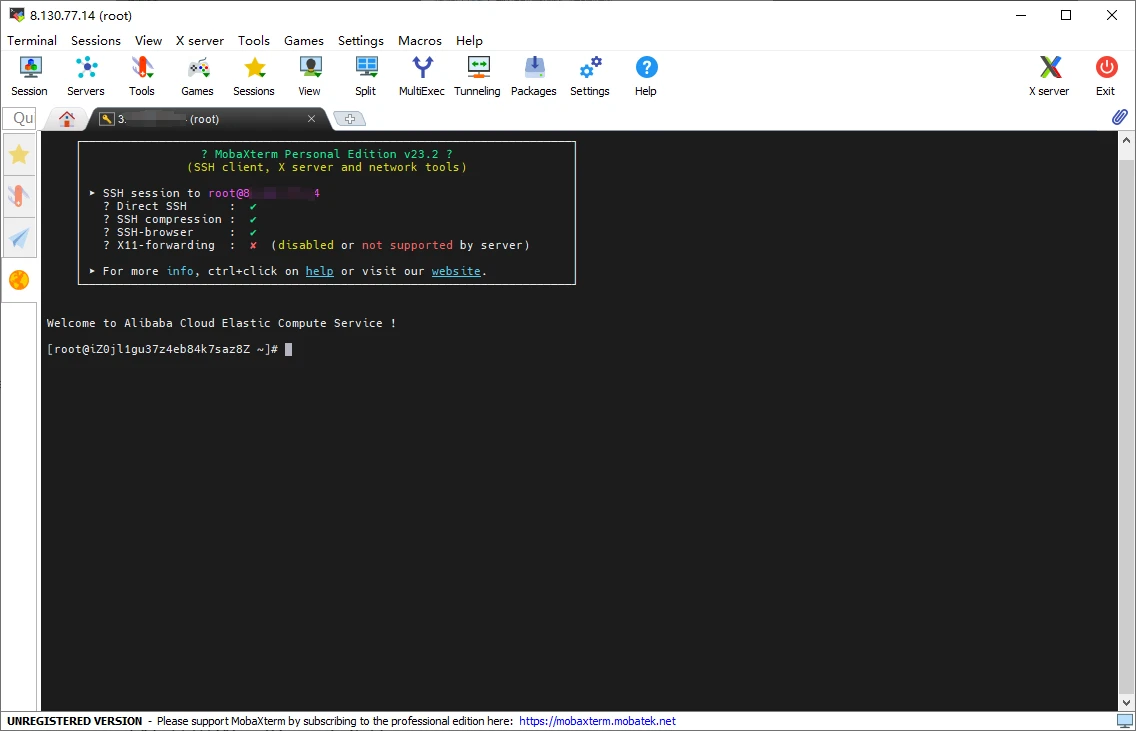This screenshot has width=1136, height=731.
Task: Open the View menu
Action: pyautogui.click(x=149, y=41)
